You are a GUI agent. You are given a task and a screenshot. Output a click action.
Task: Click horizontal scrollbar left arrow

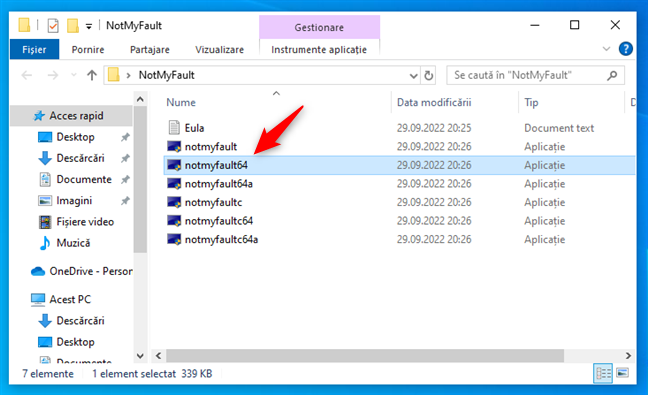click(158, 356)
